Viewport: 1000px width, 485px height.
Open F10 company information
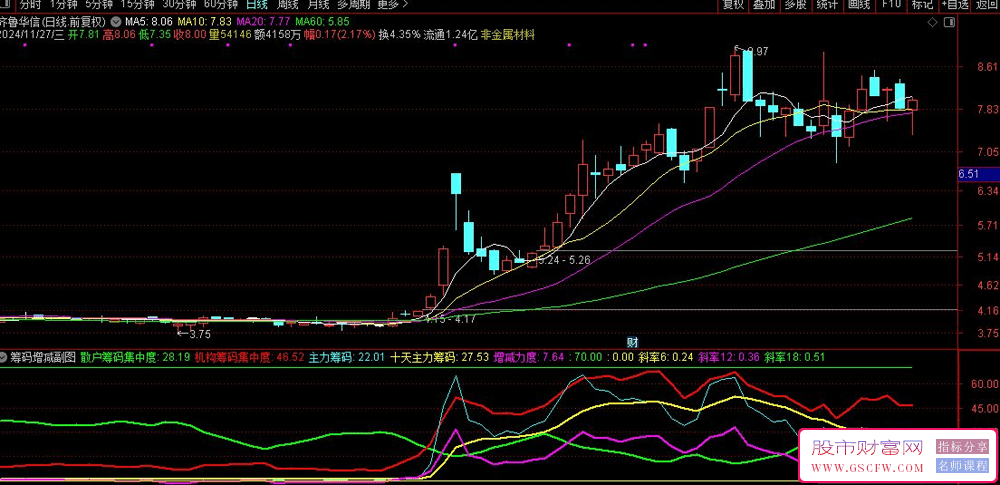coord(890,4)
